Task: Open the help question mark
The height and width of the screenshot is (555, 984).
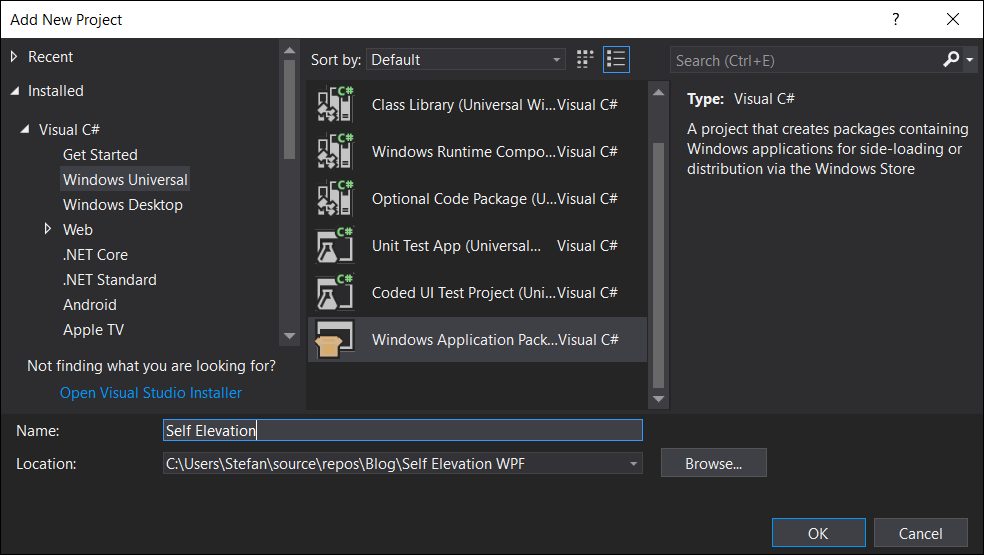Action: (x=896, y=19)
